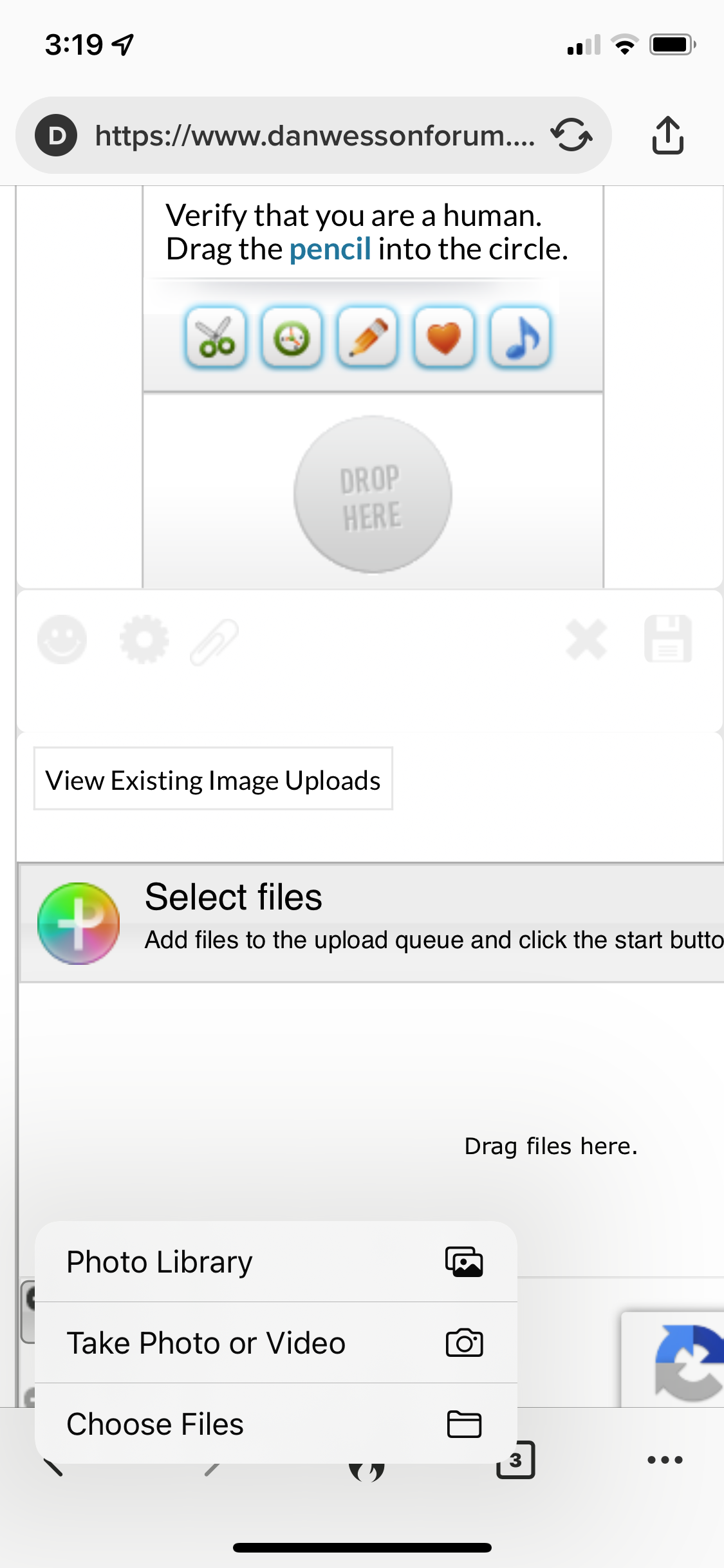Select the blue music note icon

pos(520,337)
